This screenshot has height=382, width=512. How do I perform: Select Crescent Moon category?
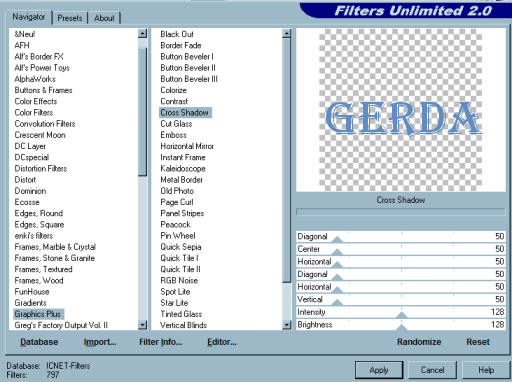pos(40,135)
